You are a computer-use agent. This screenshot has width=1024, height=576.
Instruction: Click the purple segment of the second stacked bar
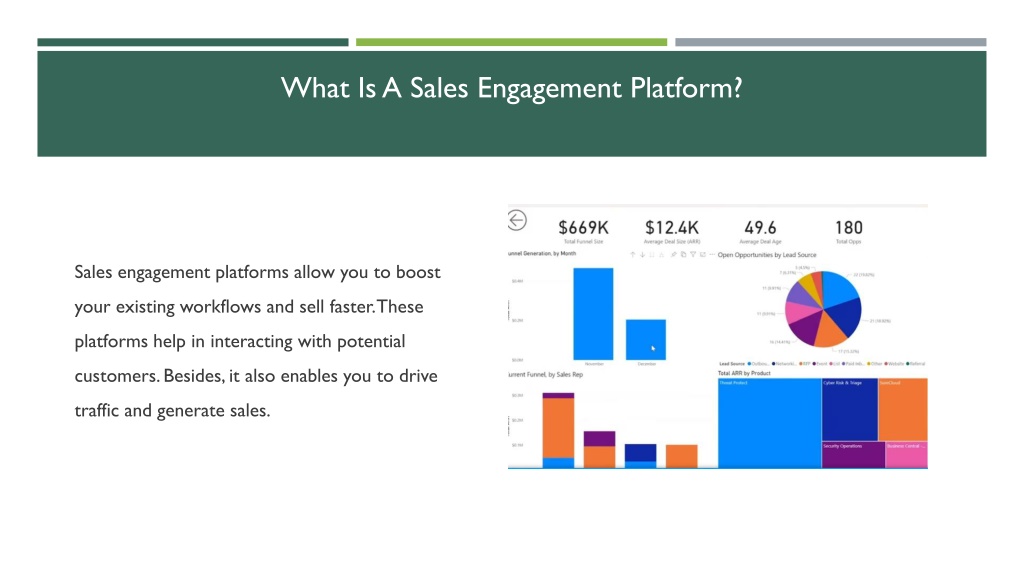pos(599,438)
